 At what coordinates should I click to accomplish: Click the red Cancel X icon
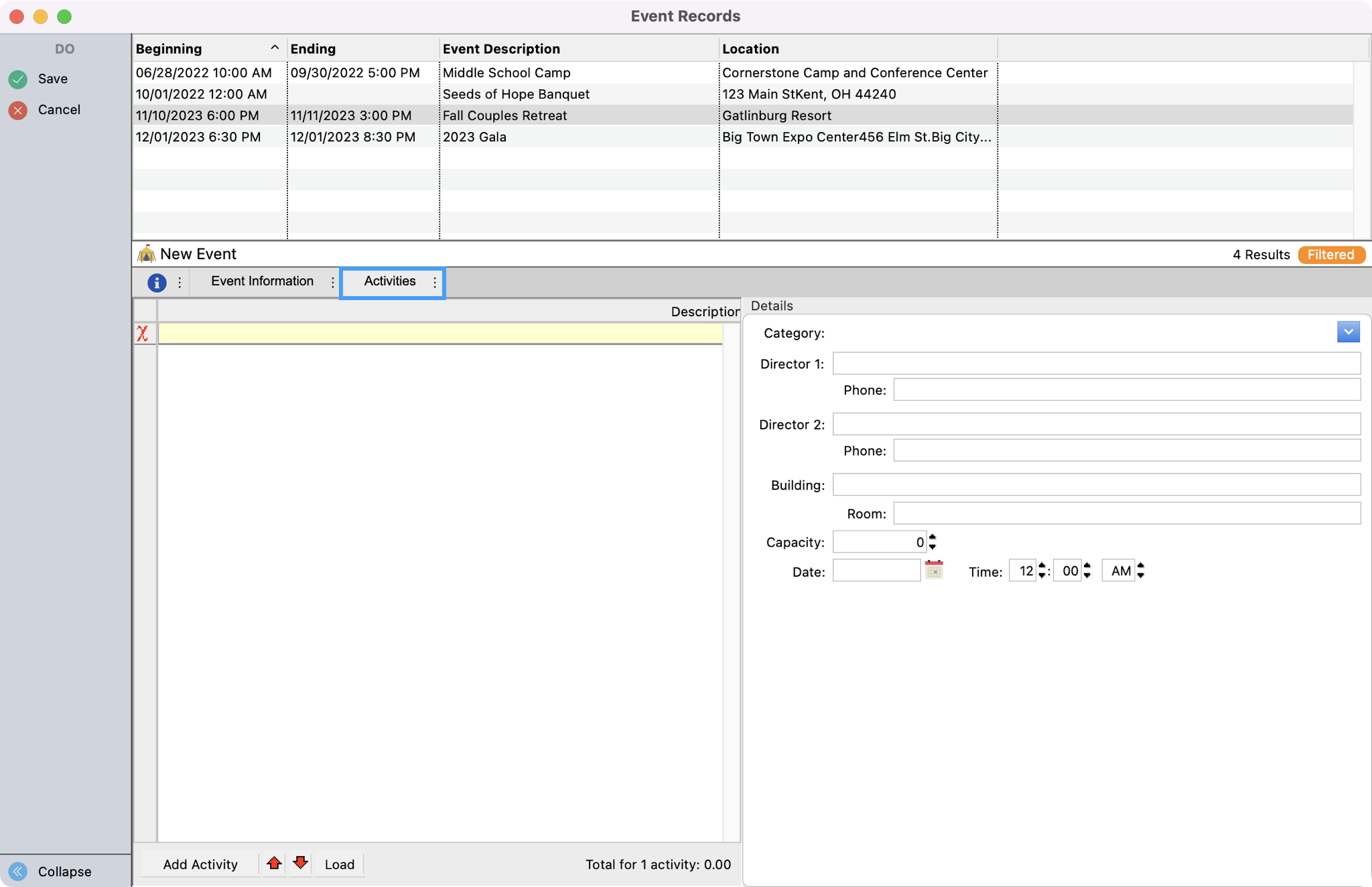pos(18,110)
